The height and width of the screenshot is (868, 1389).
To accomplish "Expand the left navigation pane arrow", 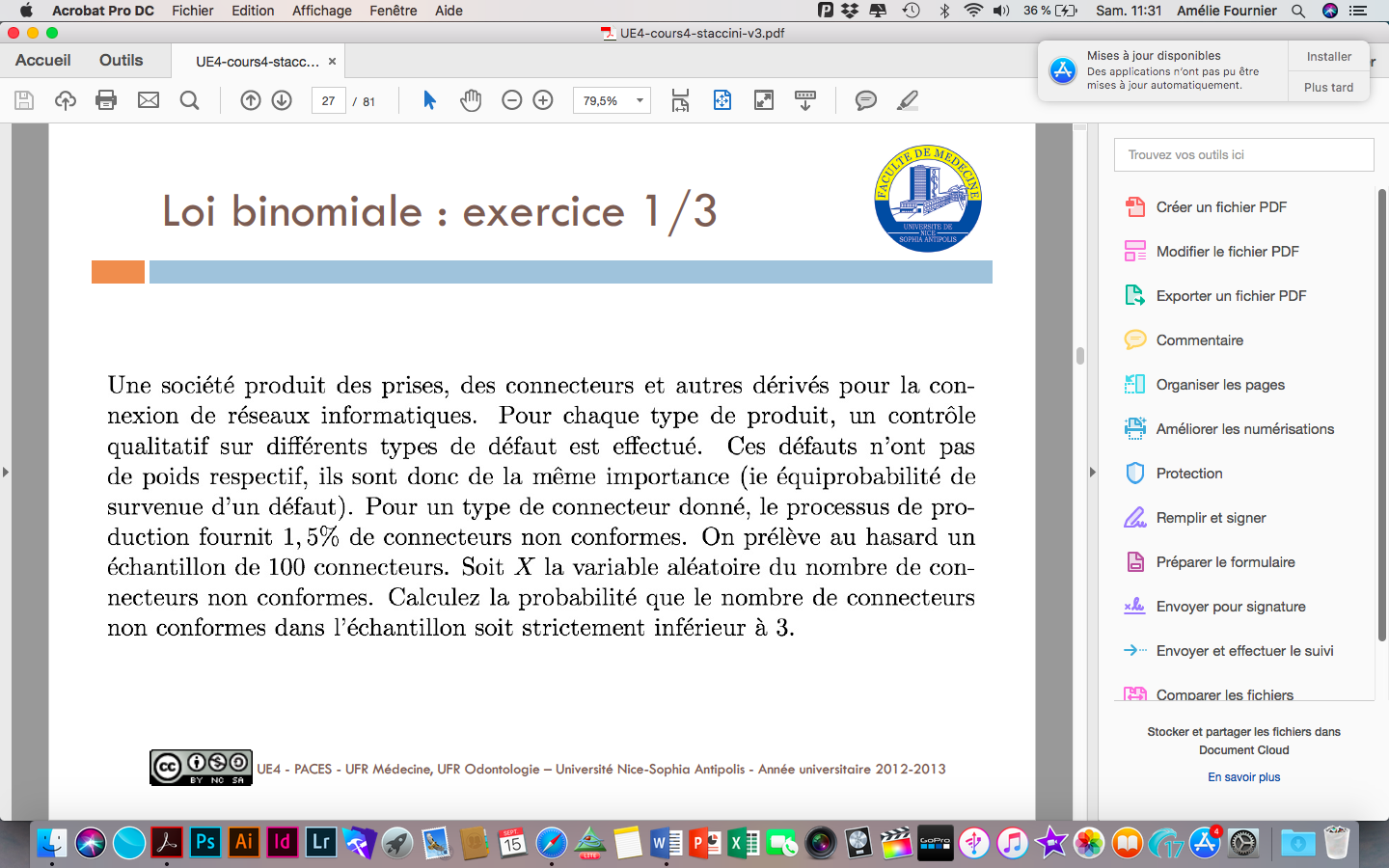I will [x=6, y=473].
